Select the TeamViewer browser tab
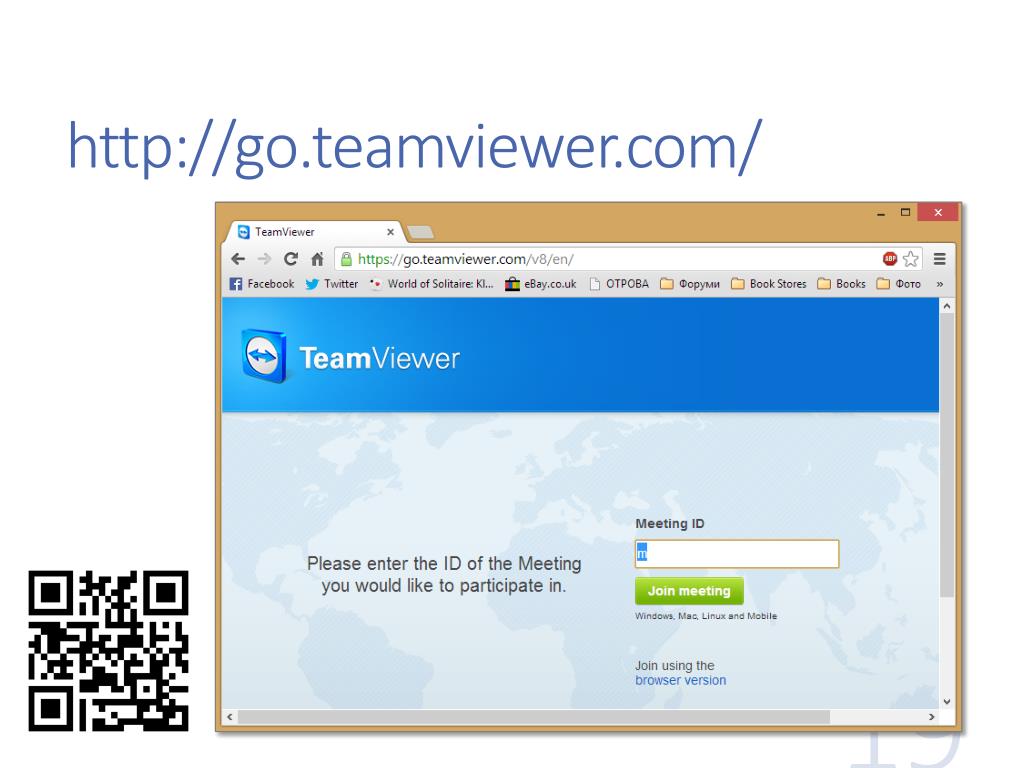Screen dimensions: 1024x768 coord(315,232)
